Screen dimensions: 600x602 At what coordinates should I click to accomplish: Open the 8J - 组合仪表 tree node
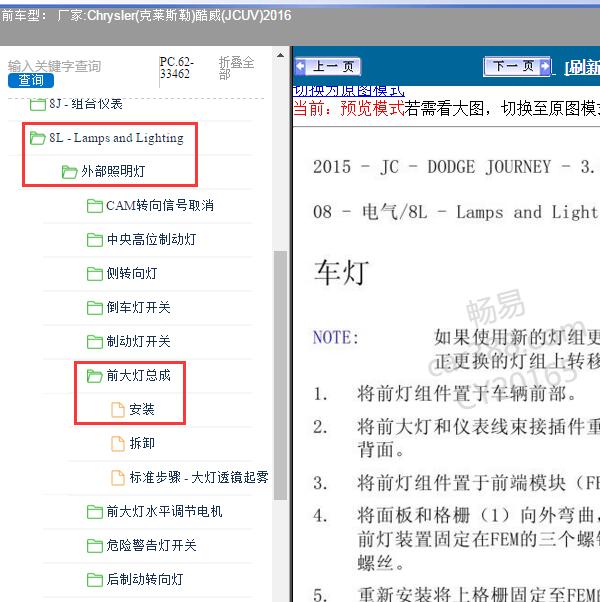[x=86, y=104]
